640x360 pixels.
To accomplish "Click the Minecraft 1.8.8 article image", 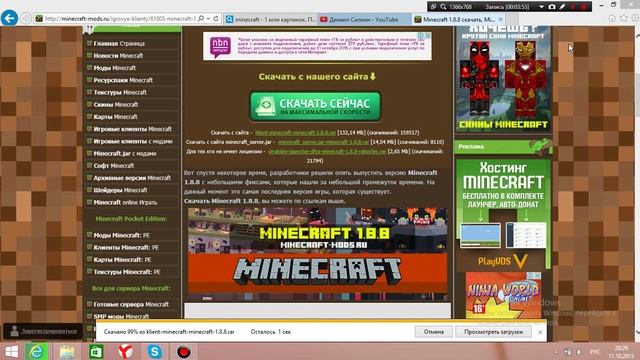I will tap(317, 254).
